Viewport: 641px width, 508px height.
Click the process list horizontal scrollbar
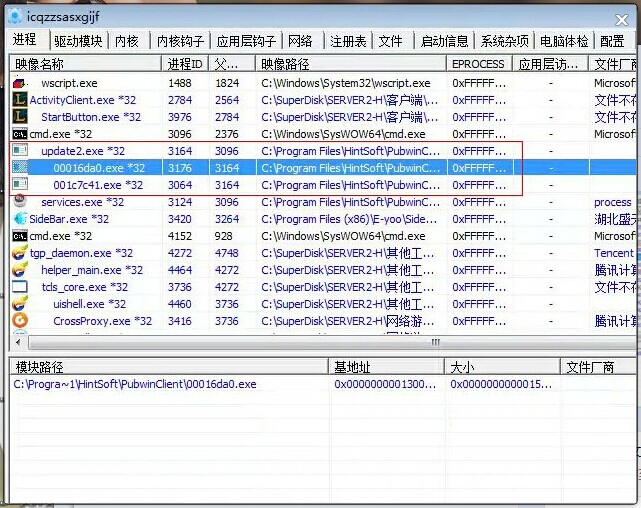(x=300, y=341)
